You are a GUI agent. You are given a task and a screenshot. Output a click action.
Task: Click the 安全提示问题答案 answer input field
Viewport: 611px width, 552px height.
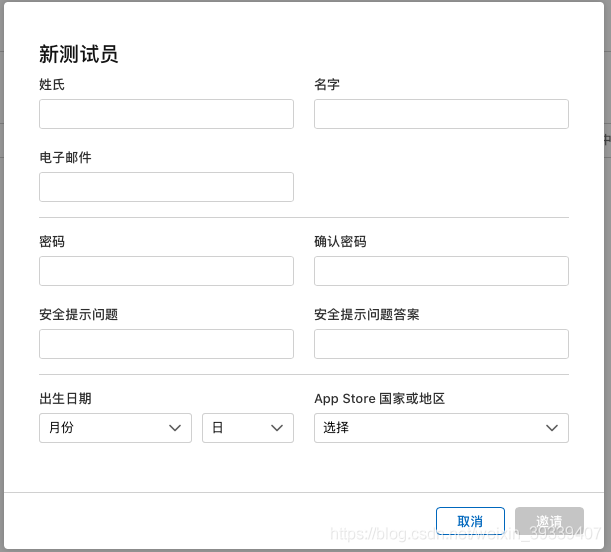coord(441,344)
